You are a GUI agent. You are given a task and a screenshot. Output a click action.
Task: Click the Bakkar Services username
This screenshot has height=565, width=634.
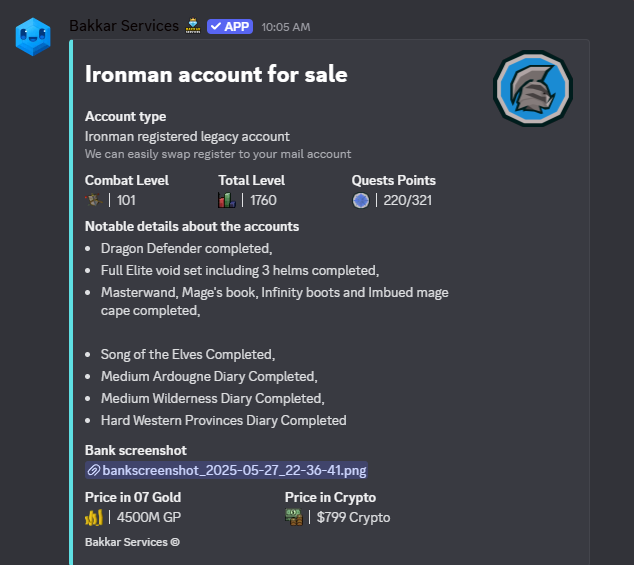tap(124, 26)
